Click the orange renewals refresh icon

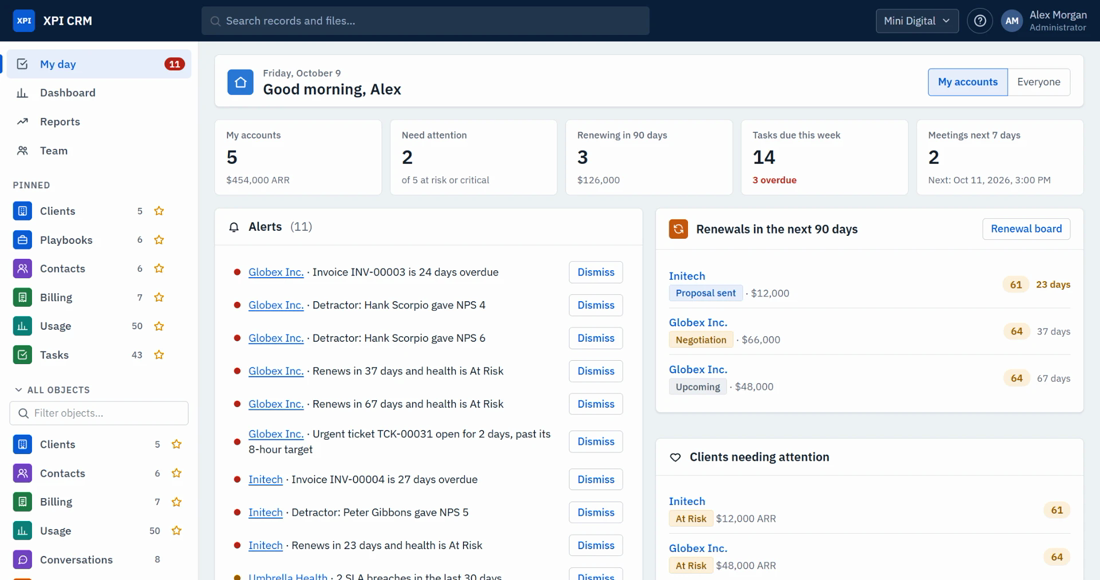[678, 229]
